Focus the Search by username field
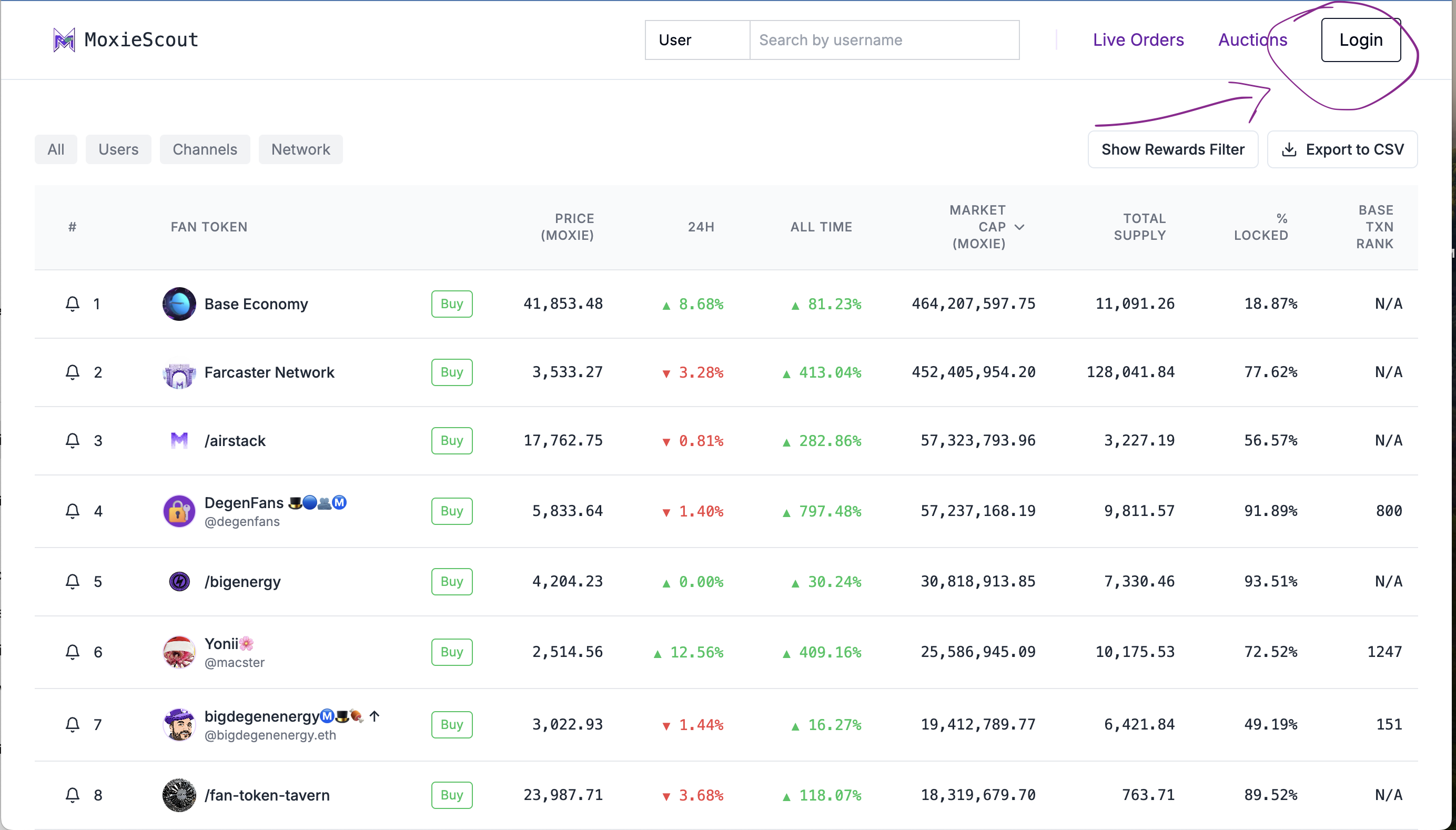 point(884,40)
